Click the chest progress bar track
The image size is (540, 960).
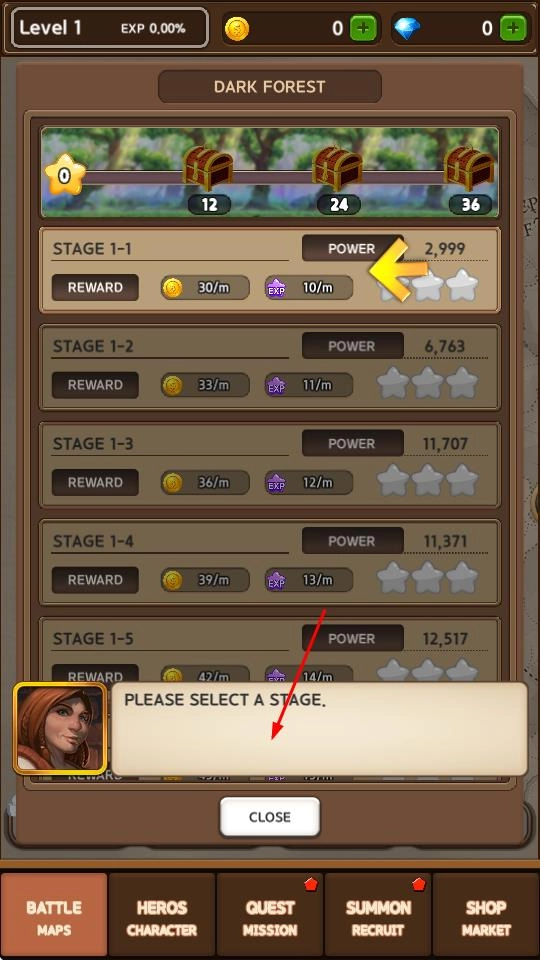click(x=269, y=178)
